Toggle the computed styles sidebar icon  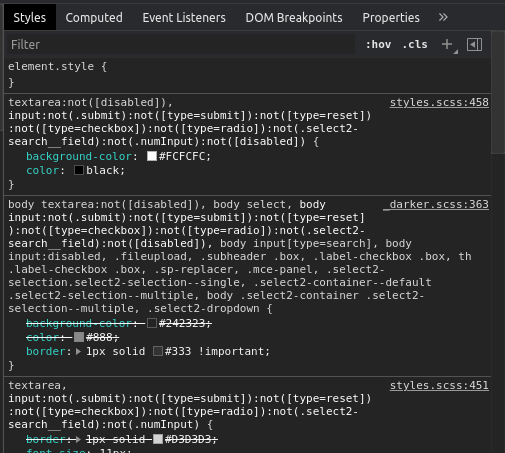click(474, 44)
